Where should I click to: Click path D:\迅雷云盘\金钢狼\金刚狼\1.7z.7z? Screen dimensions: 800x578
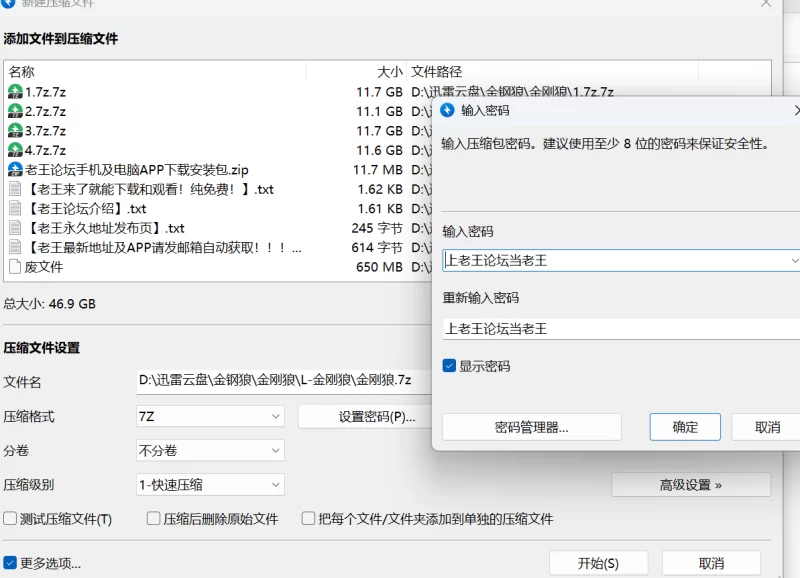click(512, 92)
